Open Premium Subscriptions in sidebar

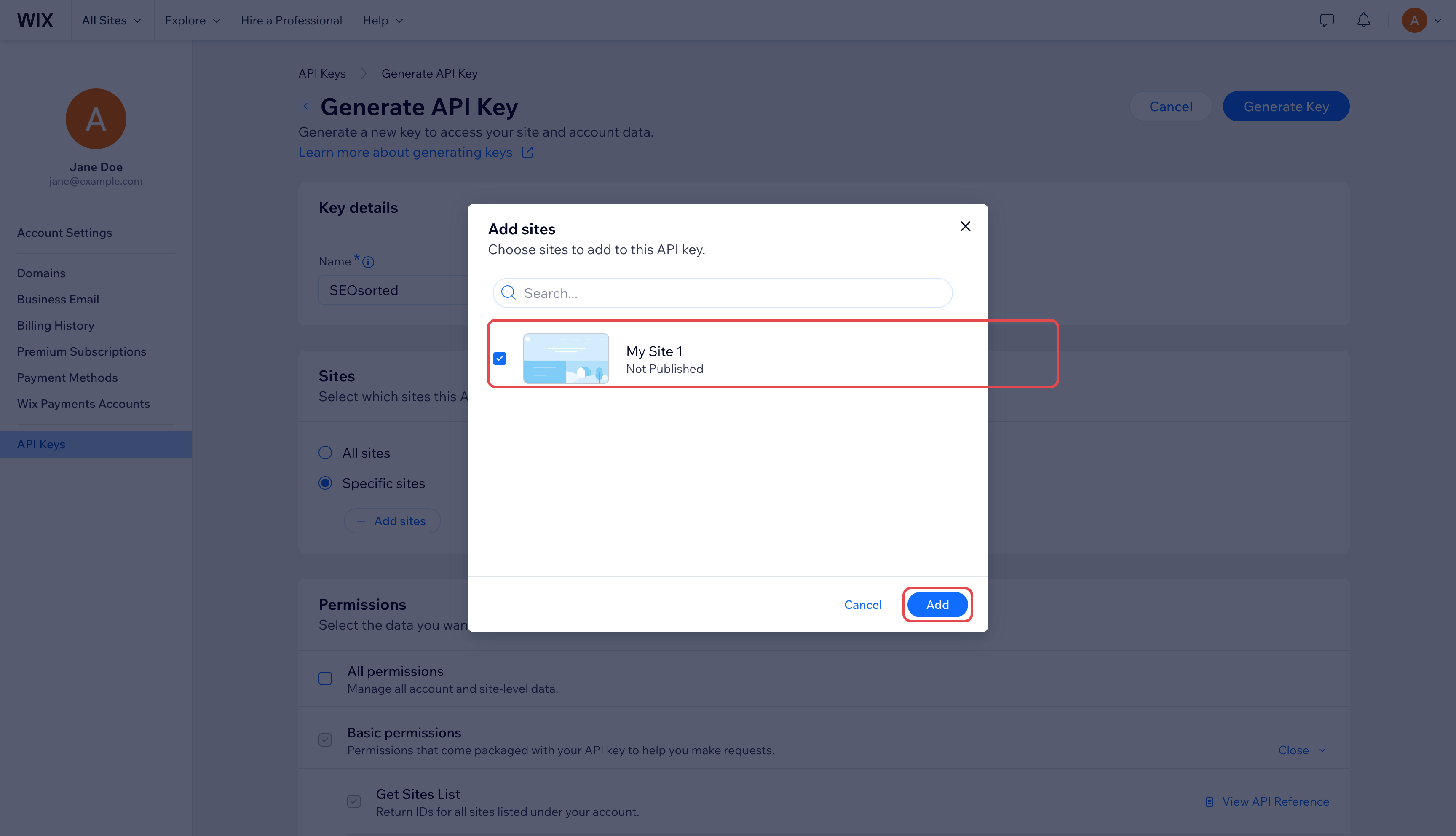click(x=81, y=351)
